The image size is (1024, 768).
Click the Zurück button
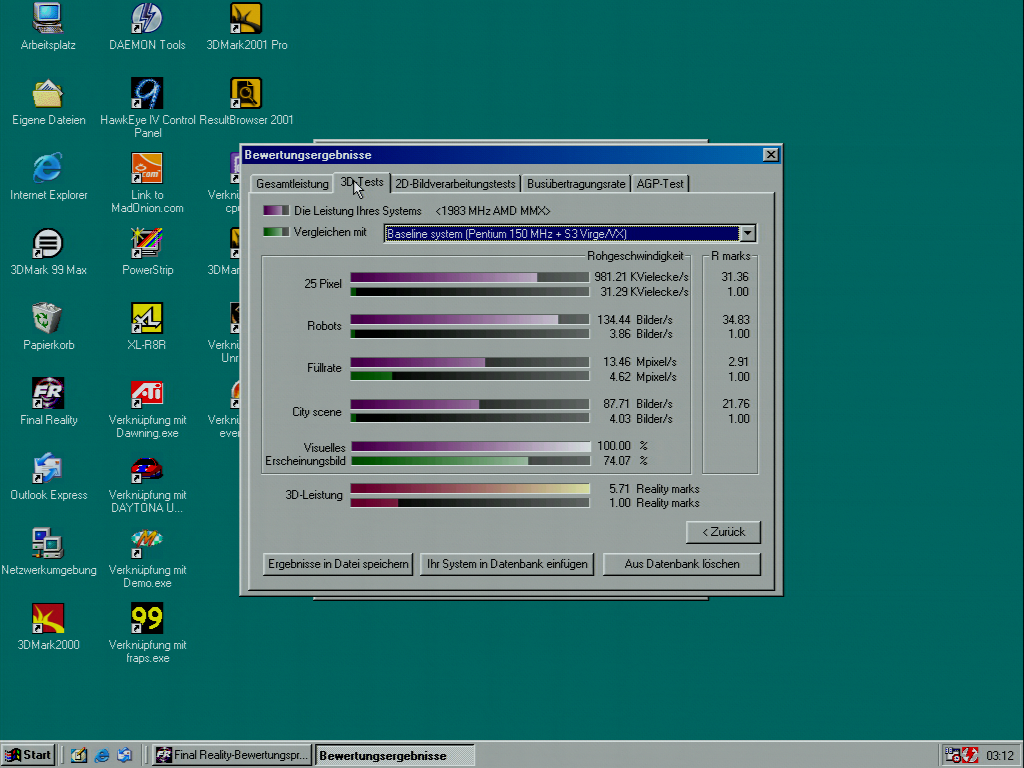tap(723, 532)
